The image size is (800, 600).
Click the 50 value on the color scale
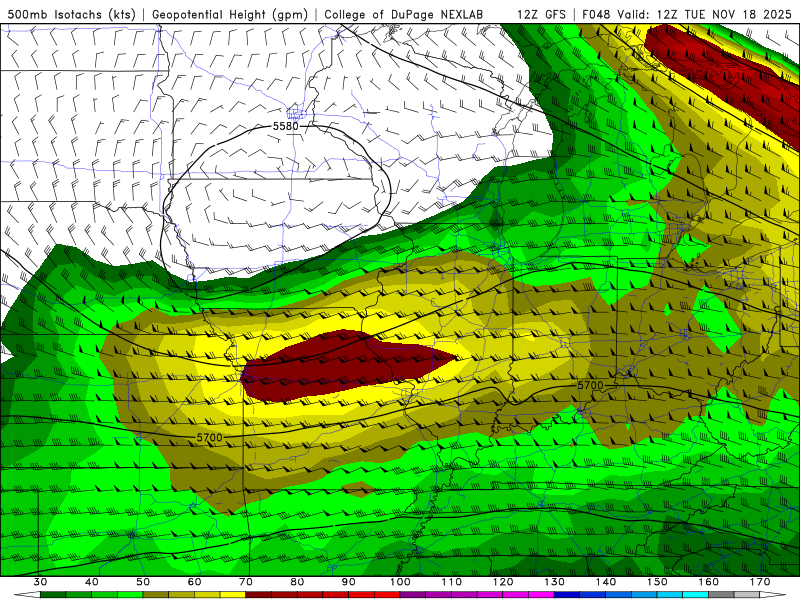(143, 582)
